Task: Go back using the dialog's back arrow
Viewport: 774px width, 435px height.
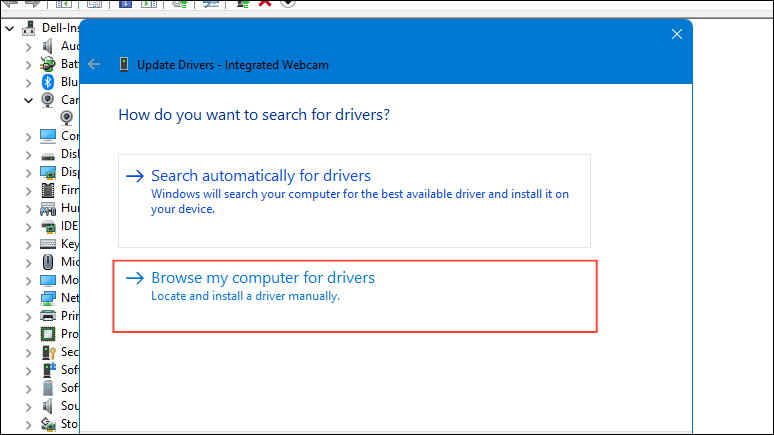Action: coord(95,64)
